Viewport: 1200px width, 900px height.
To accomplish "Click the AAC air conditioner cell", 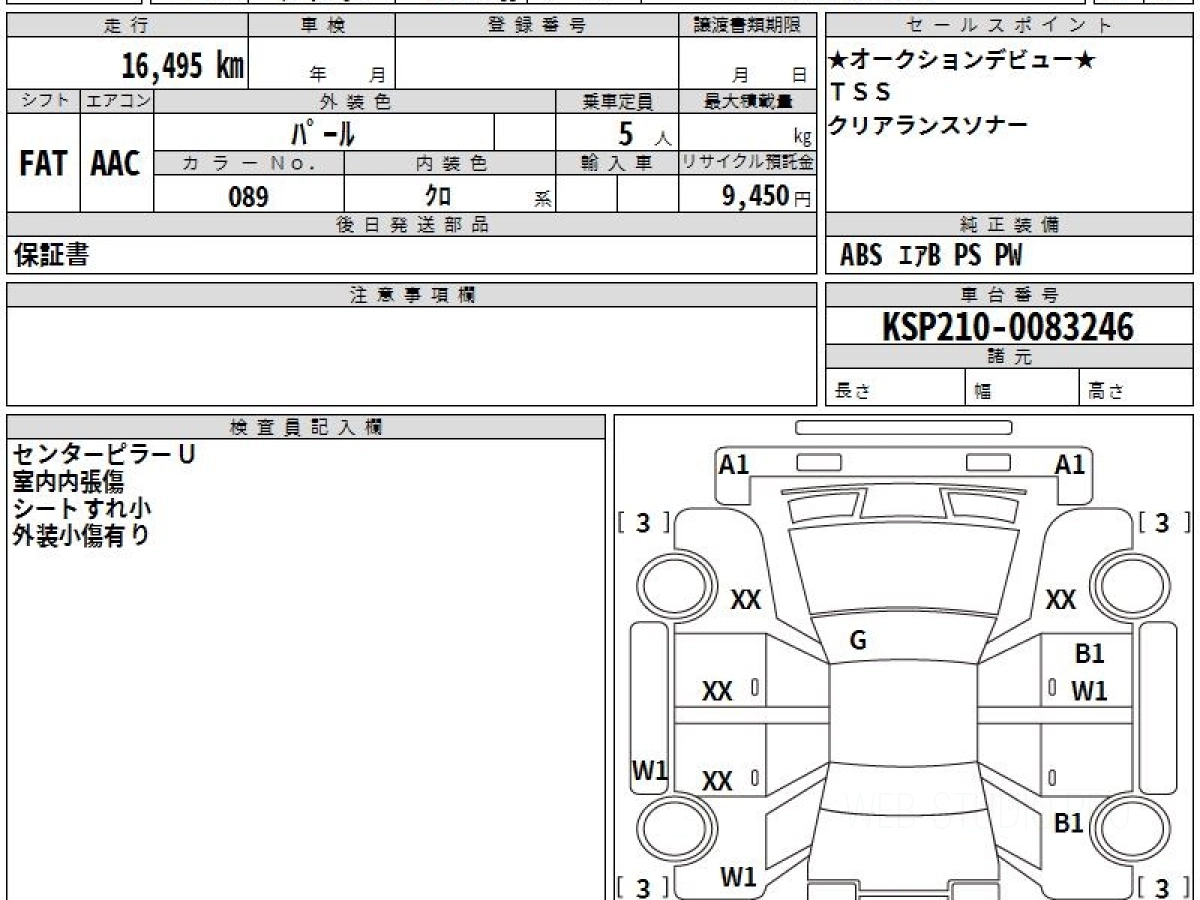I will (116, 164).
